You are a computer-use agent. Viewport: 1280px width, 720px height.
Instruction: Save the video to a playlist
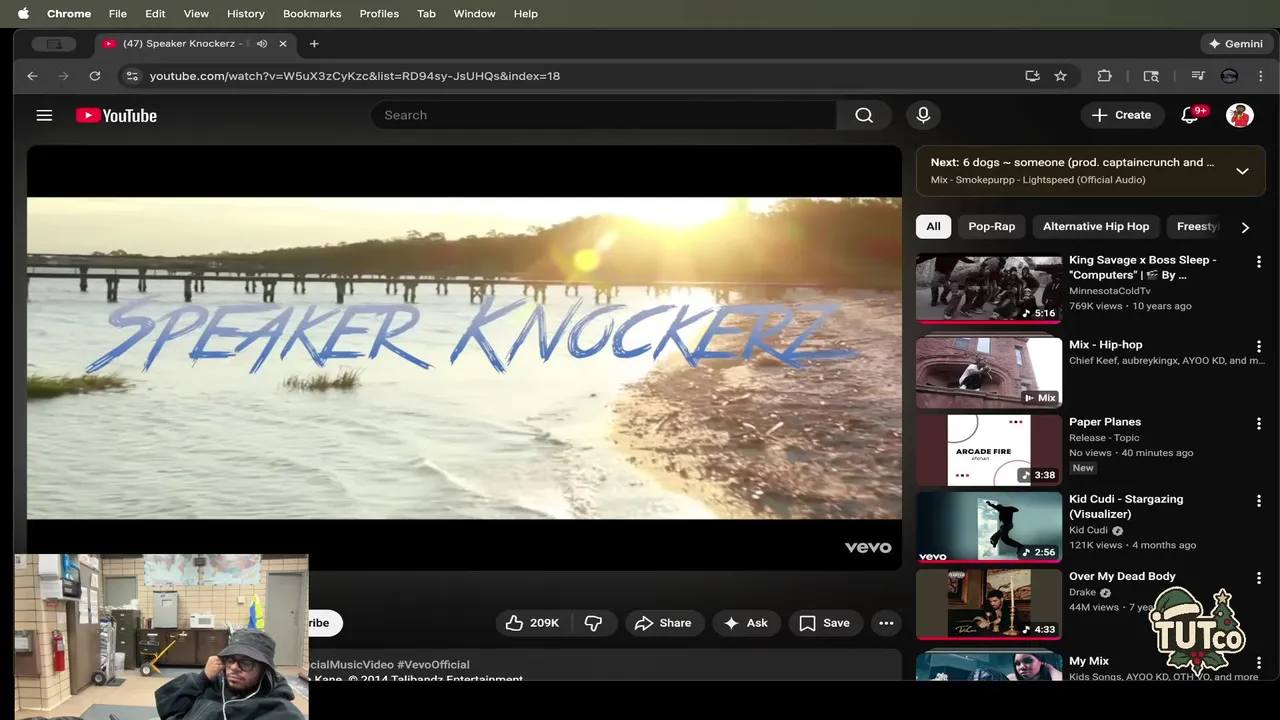pyautogui.click(x=825, y=623)
